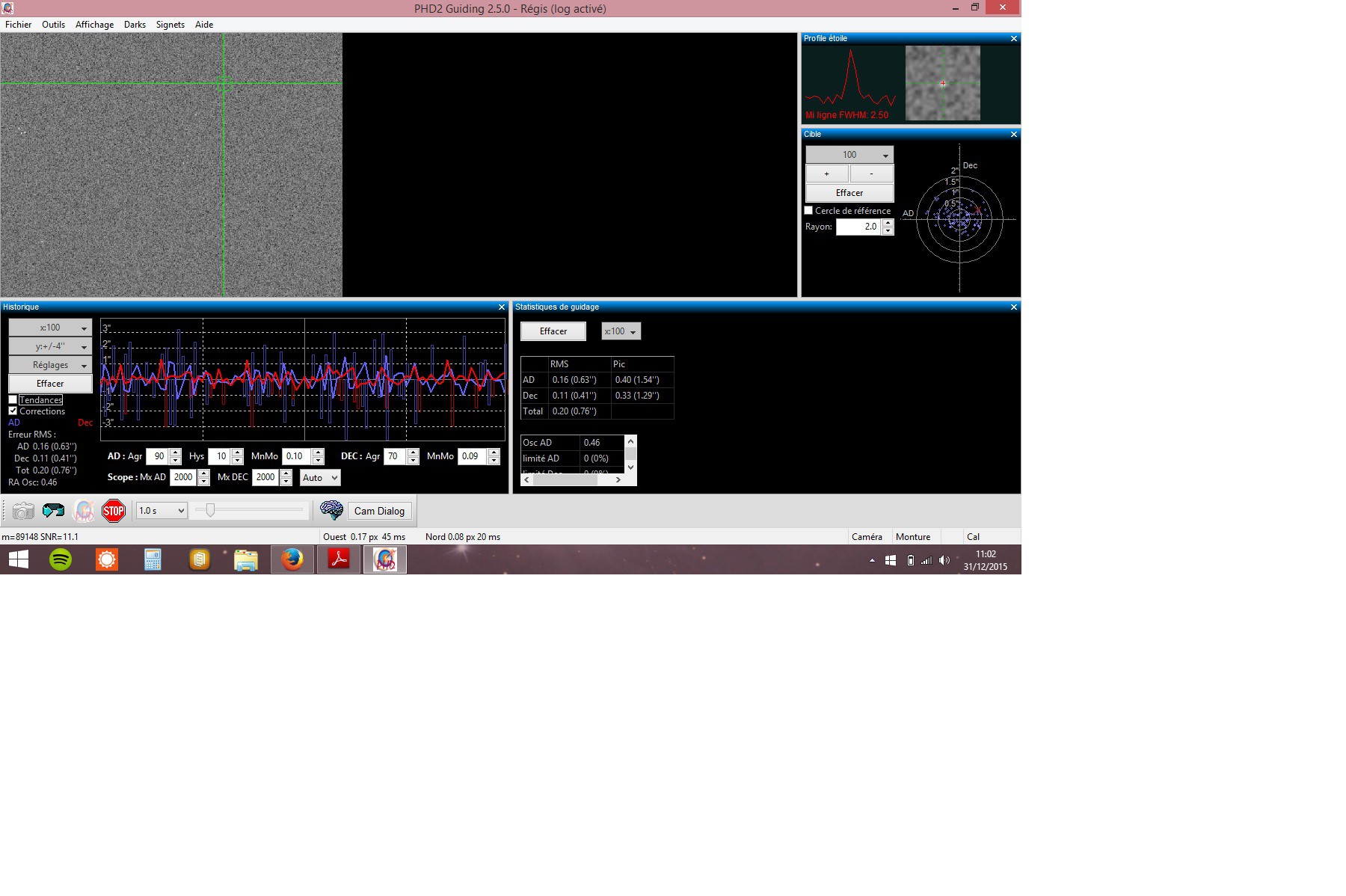The image size is (1346, 896).
Task: Open the 1.0 s exposure dropdown
Action: tap(162, 511)
